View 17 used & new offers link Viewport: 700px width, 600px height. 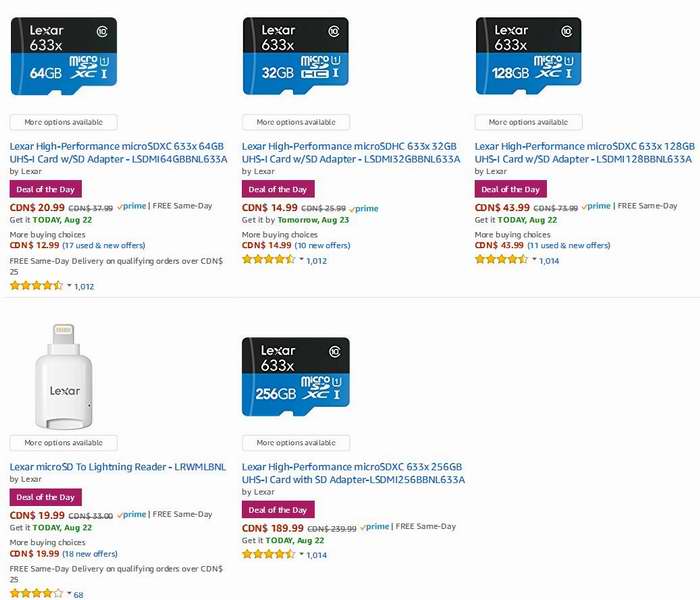coord(104,246)
